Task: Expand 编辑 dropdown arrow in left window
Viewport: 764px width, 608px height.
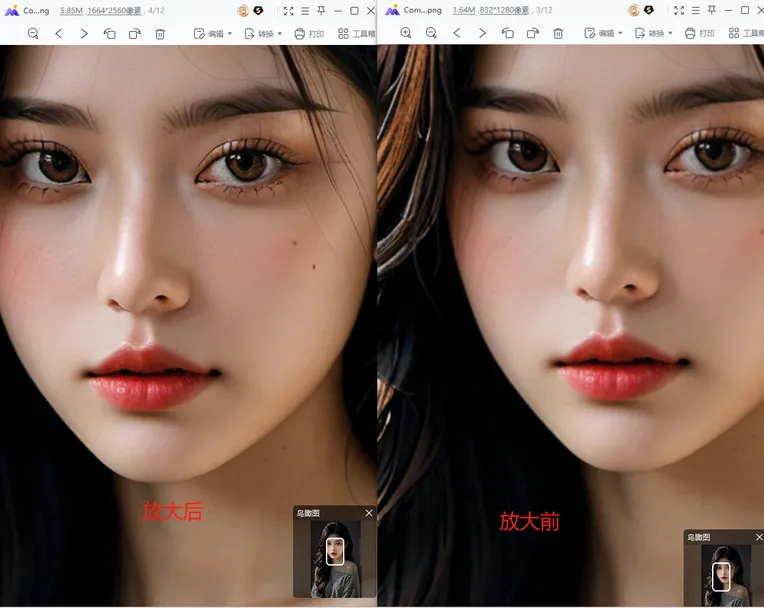Action: pos(230,34)
